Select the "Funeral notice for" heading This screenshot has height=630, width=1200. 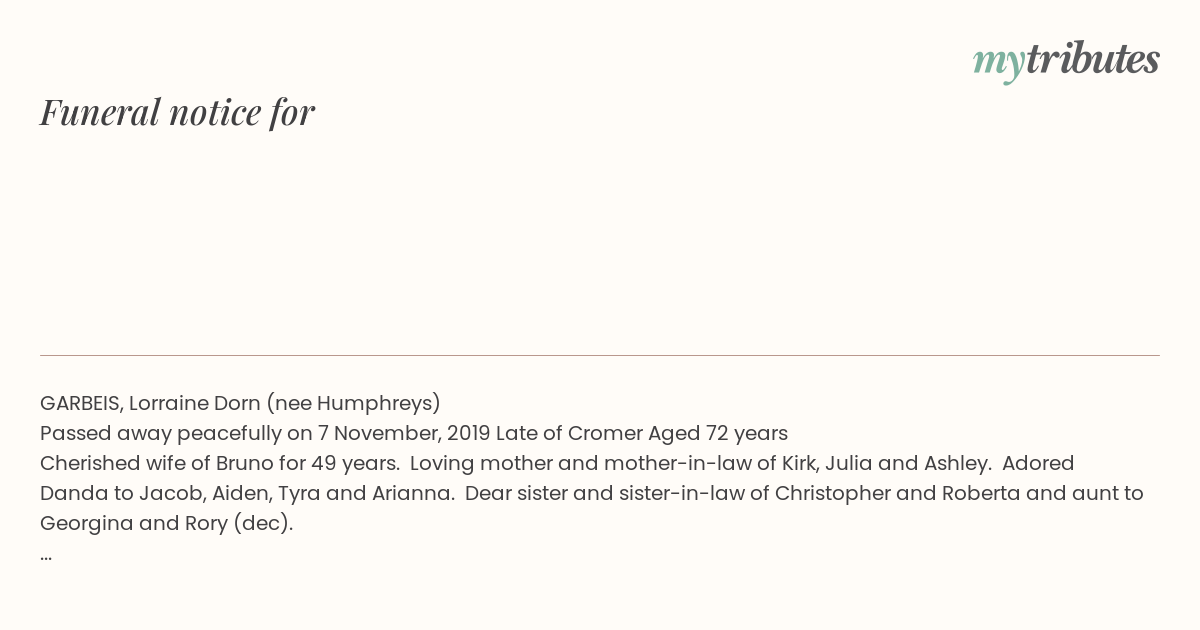(x=177, y=112)
